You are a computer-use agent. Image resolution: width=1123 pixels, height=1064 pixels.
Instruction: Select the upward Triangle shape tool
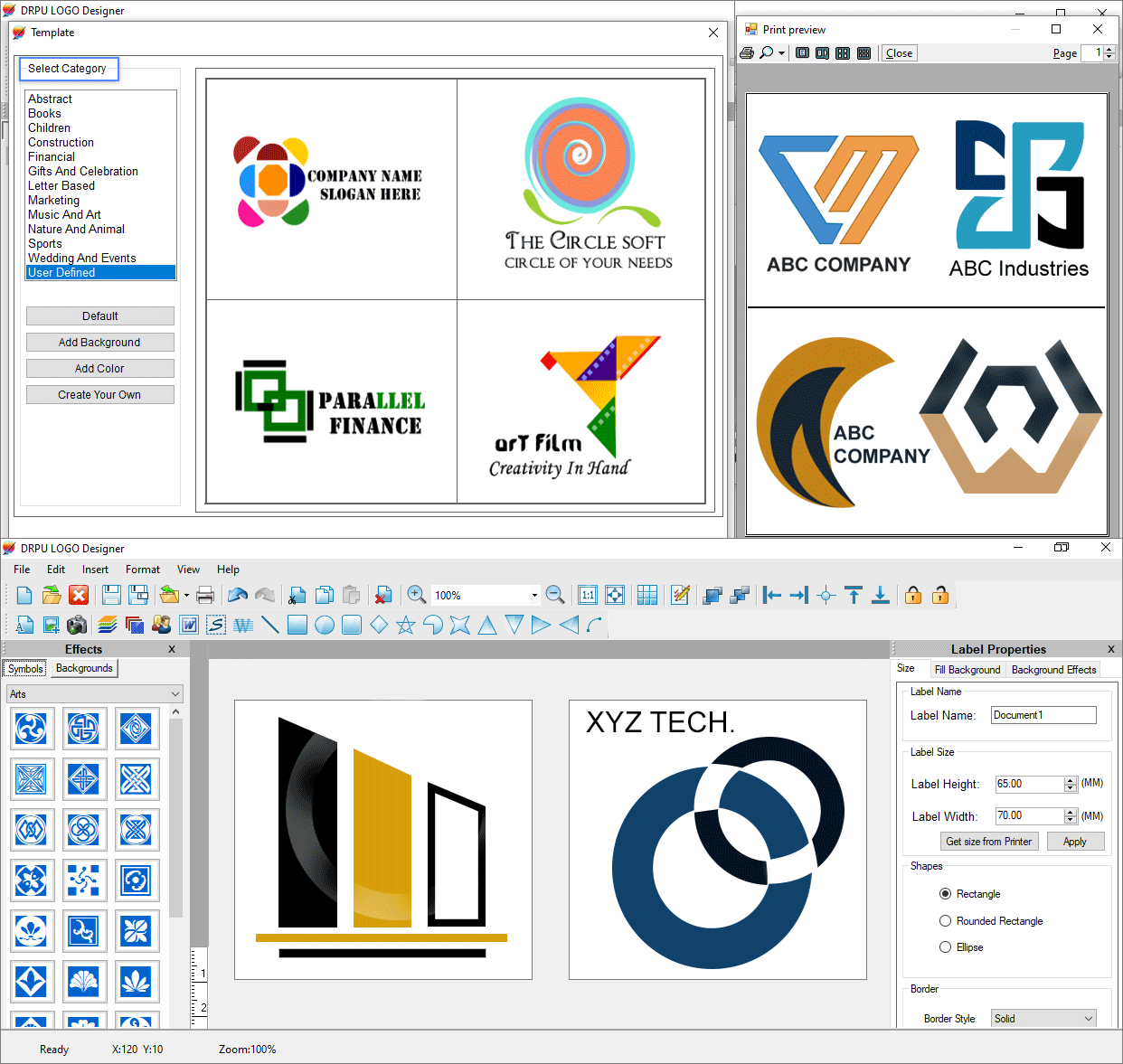(x=487, y=625)
